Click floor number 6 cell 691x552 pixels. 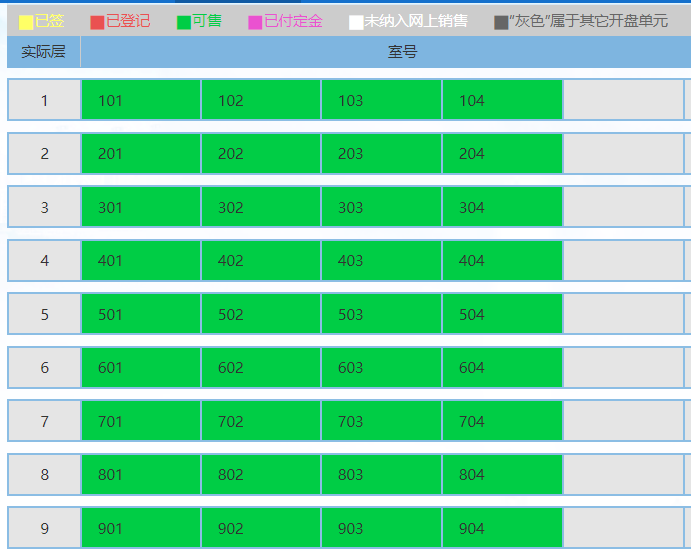click(x=45, y=367)
